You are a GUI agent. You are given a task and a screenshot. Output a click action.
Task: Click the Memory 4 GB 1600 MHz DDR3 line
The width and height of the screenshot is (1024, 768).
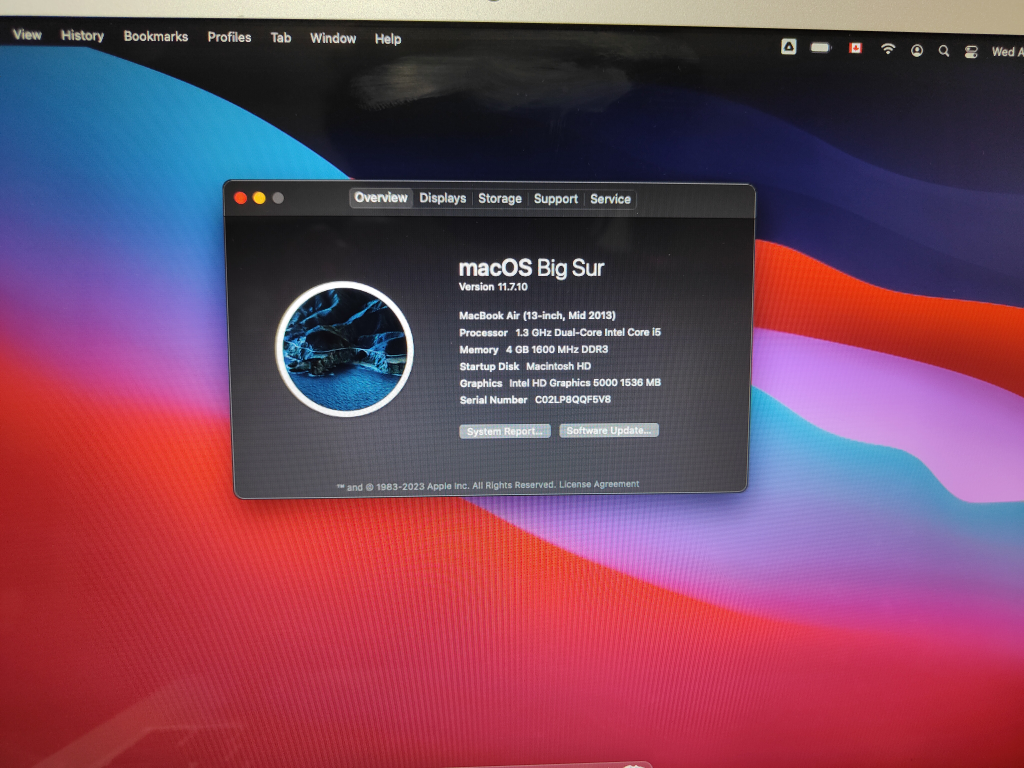coord(534,349)
